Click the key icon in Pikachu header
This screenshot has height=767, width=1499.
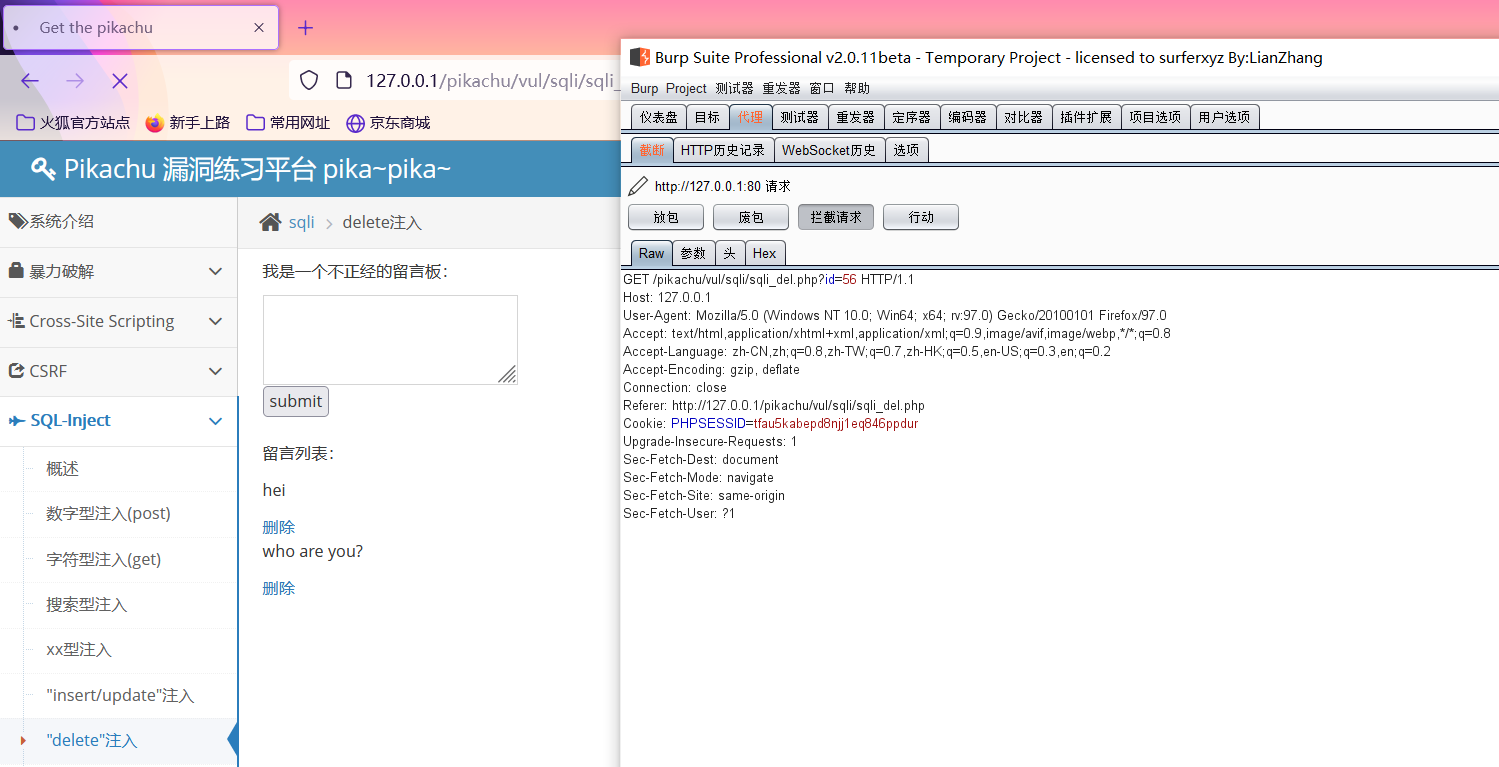(43, 169)
